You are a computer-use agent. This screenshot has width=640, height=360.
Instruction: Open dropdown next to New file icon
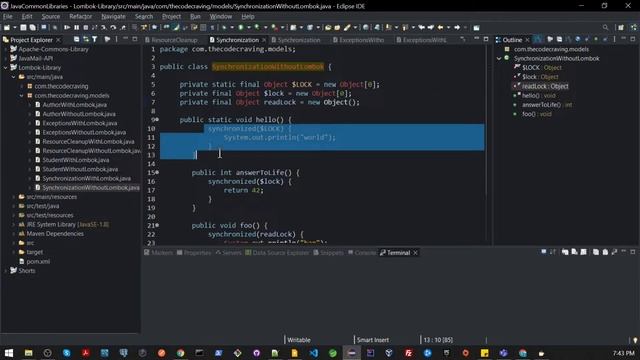pos(15,27)
